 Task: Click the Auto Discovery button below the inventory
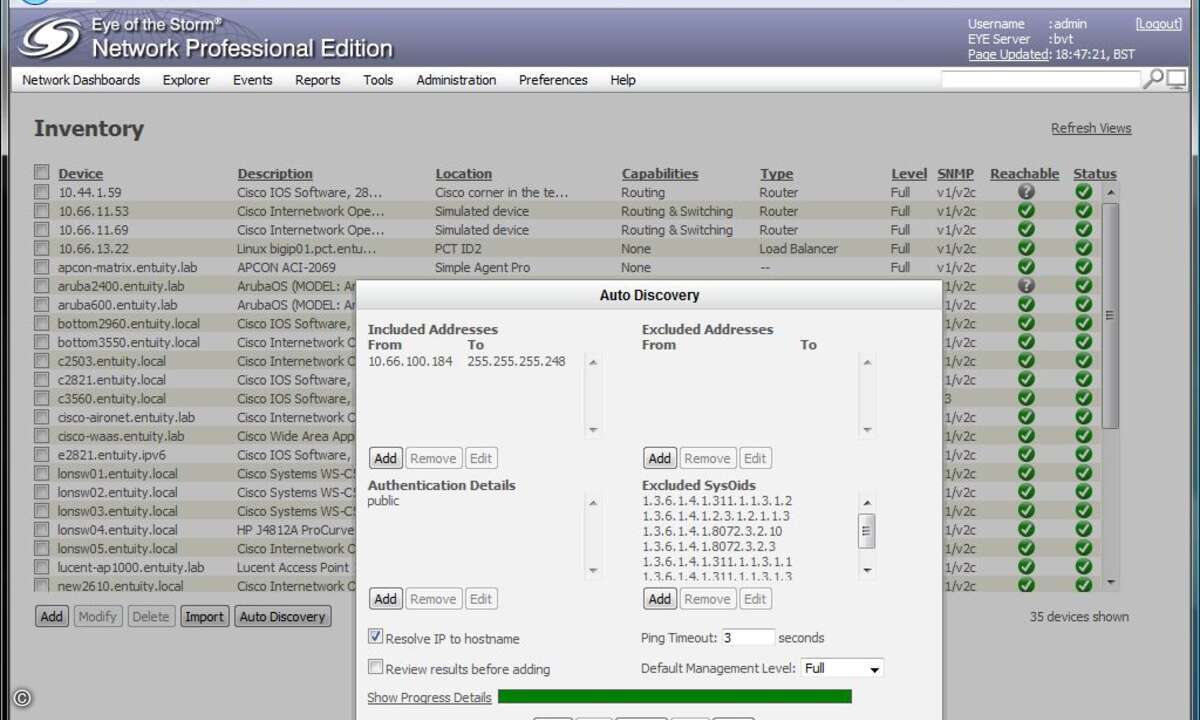(283, 617)
